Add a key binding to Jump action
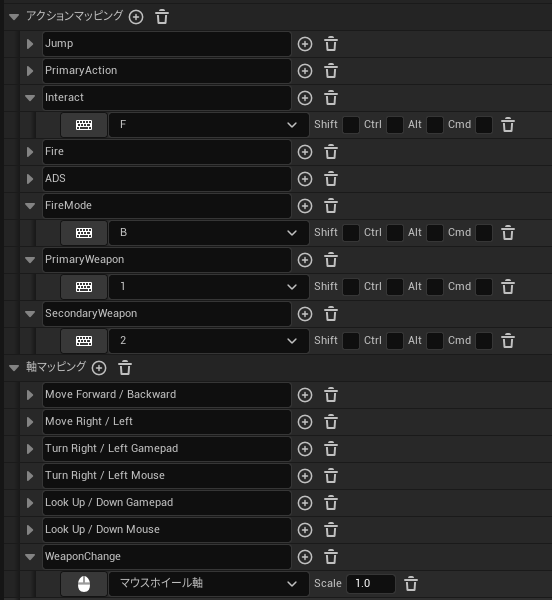 tap(305, 44)
